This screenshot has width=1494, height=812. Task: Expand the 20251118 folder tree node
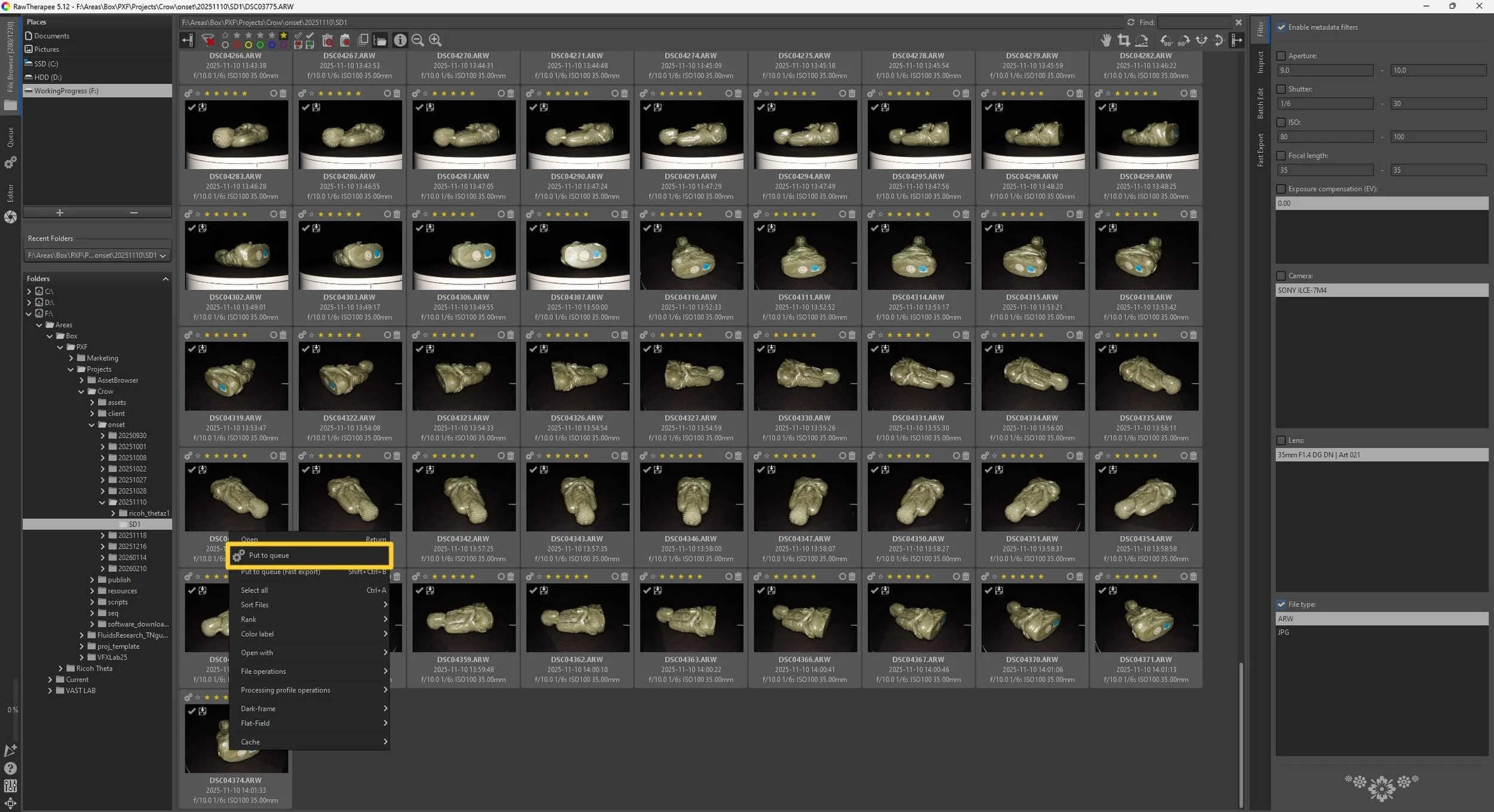[x=103, y=535]
